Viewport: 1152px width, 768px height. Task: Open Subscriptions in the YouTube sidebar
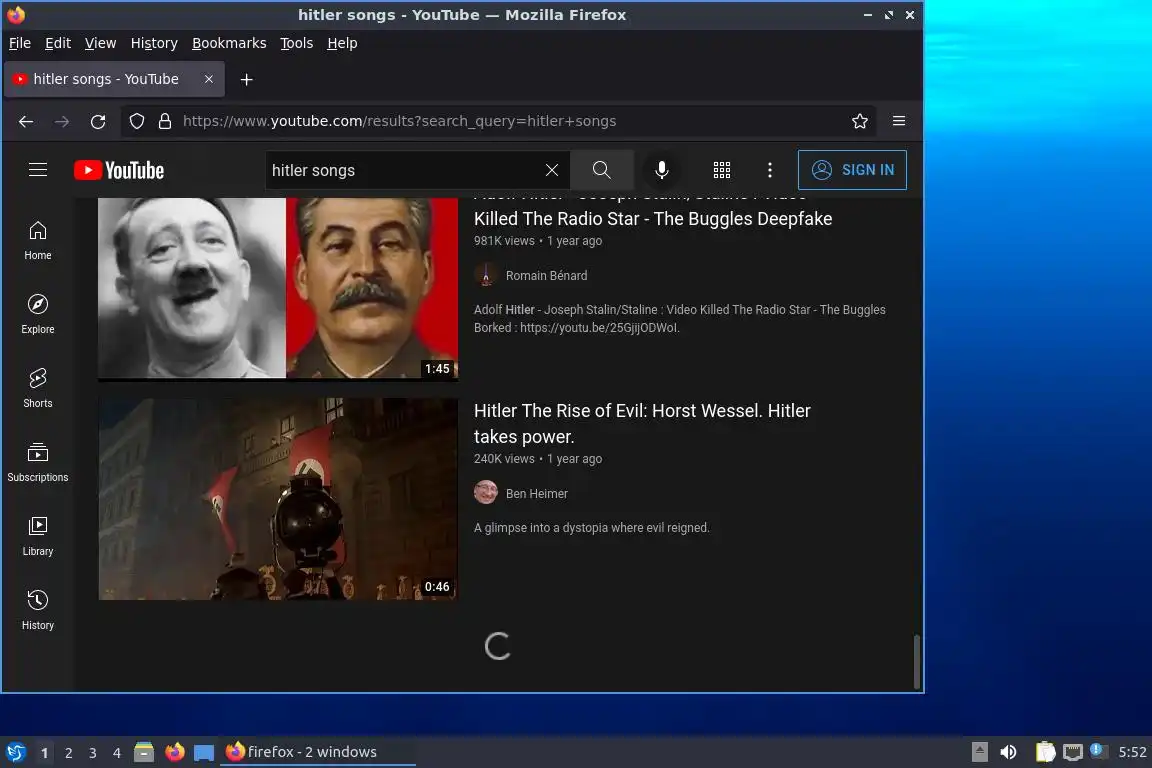pyautogui.click(x=37, y=462)
